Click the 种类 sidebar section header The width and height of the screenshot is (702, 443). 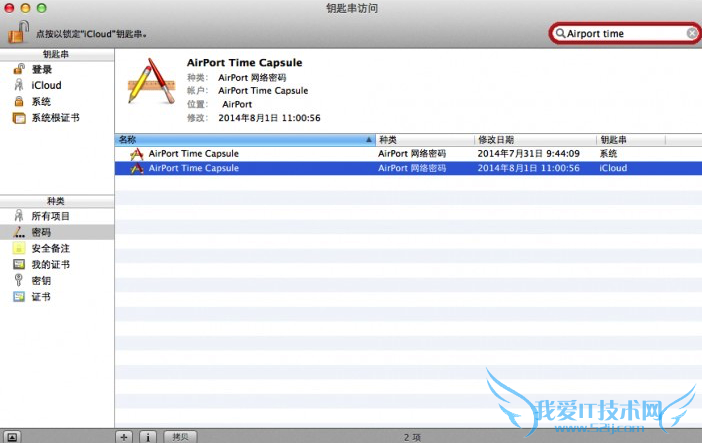(57, 201)
